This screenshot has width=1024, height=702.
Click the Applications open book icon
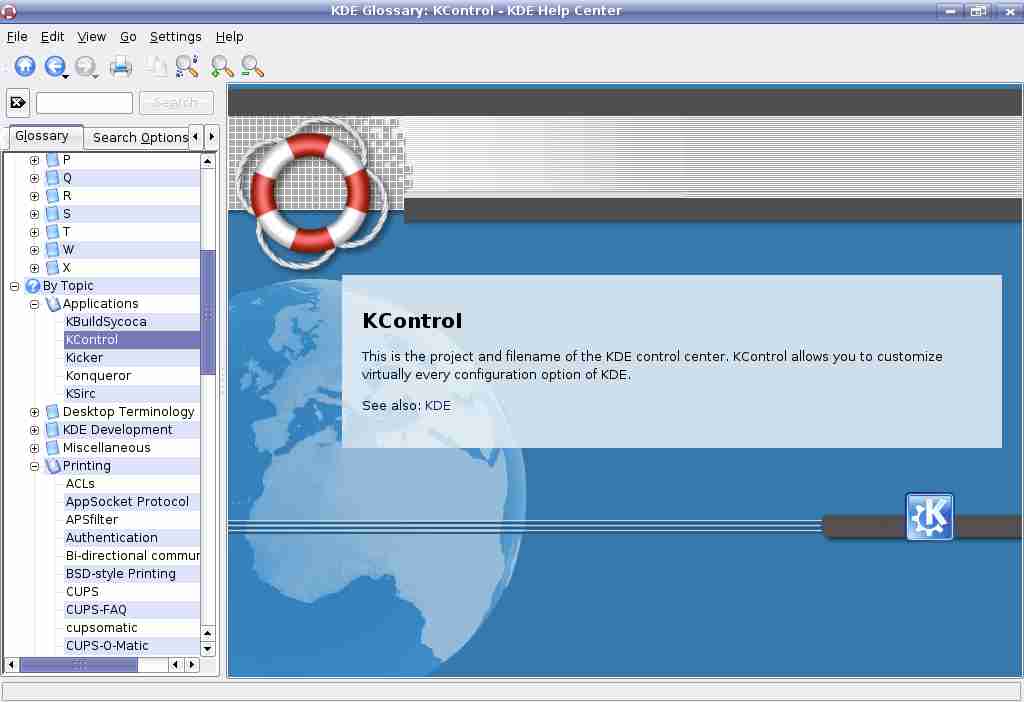tap(54, 304)
